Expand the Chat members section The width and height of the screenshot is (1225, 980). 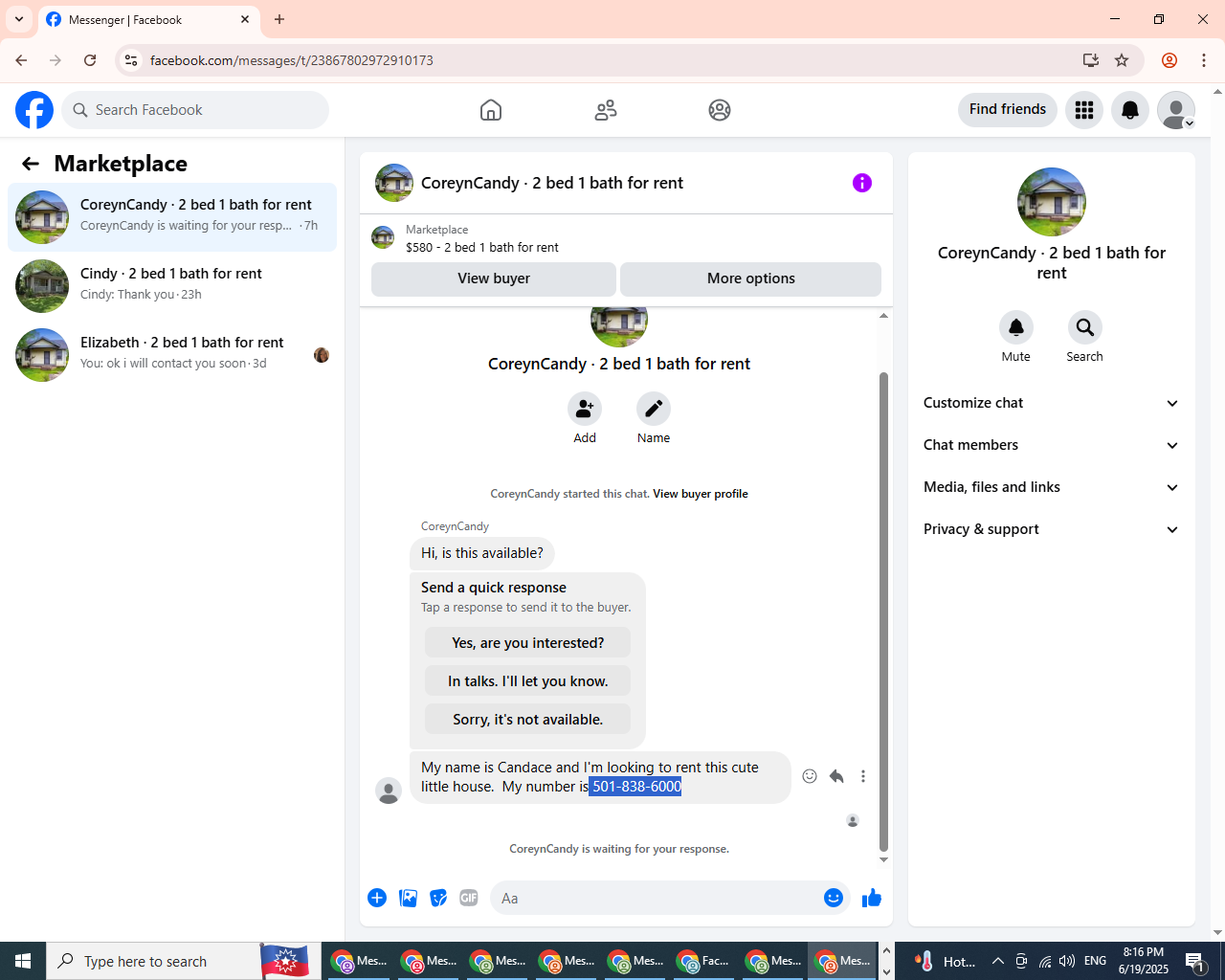(1052, 445)
